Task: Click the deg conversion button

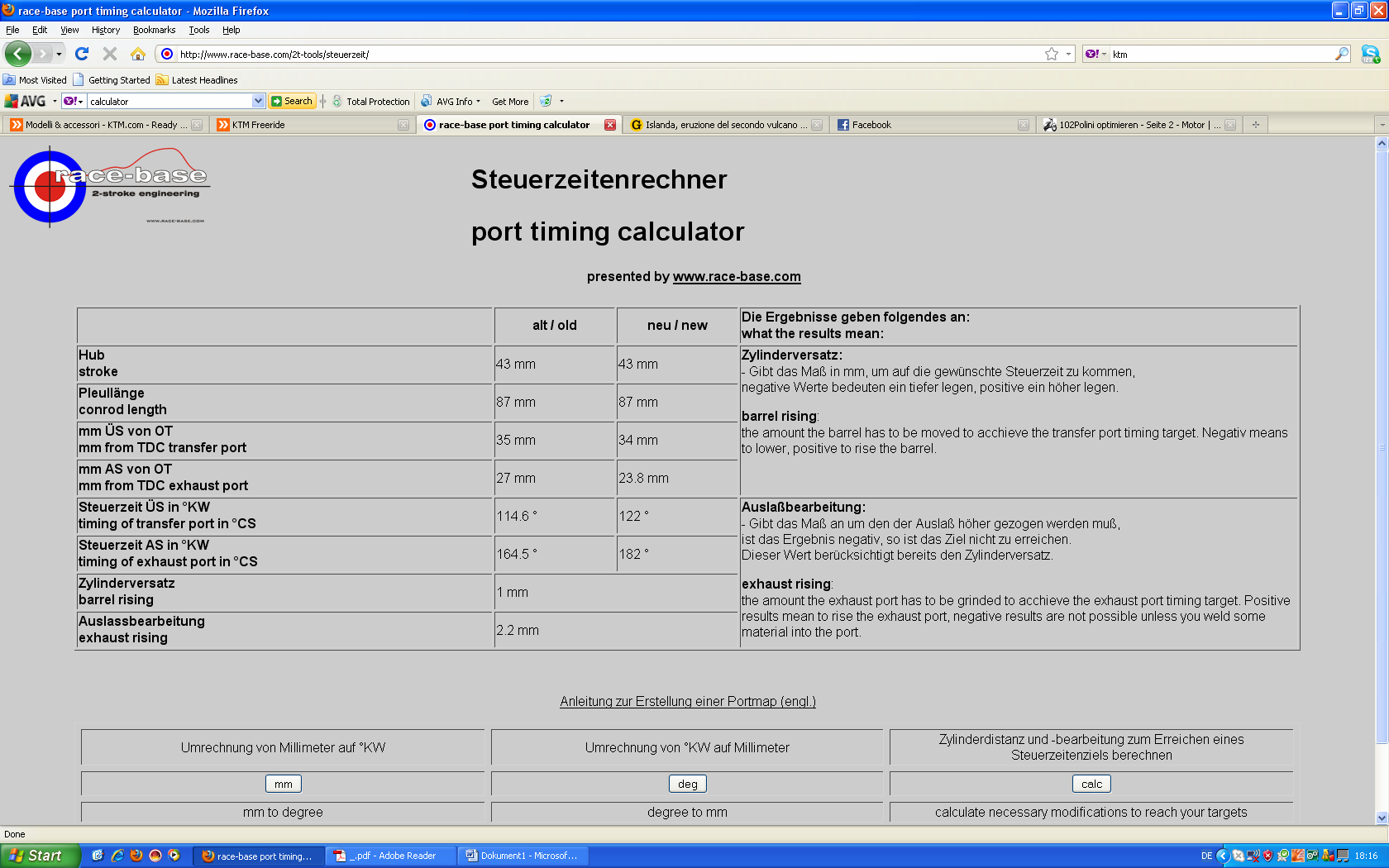Action: coord(687,784)
